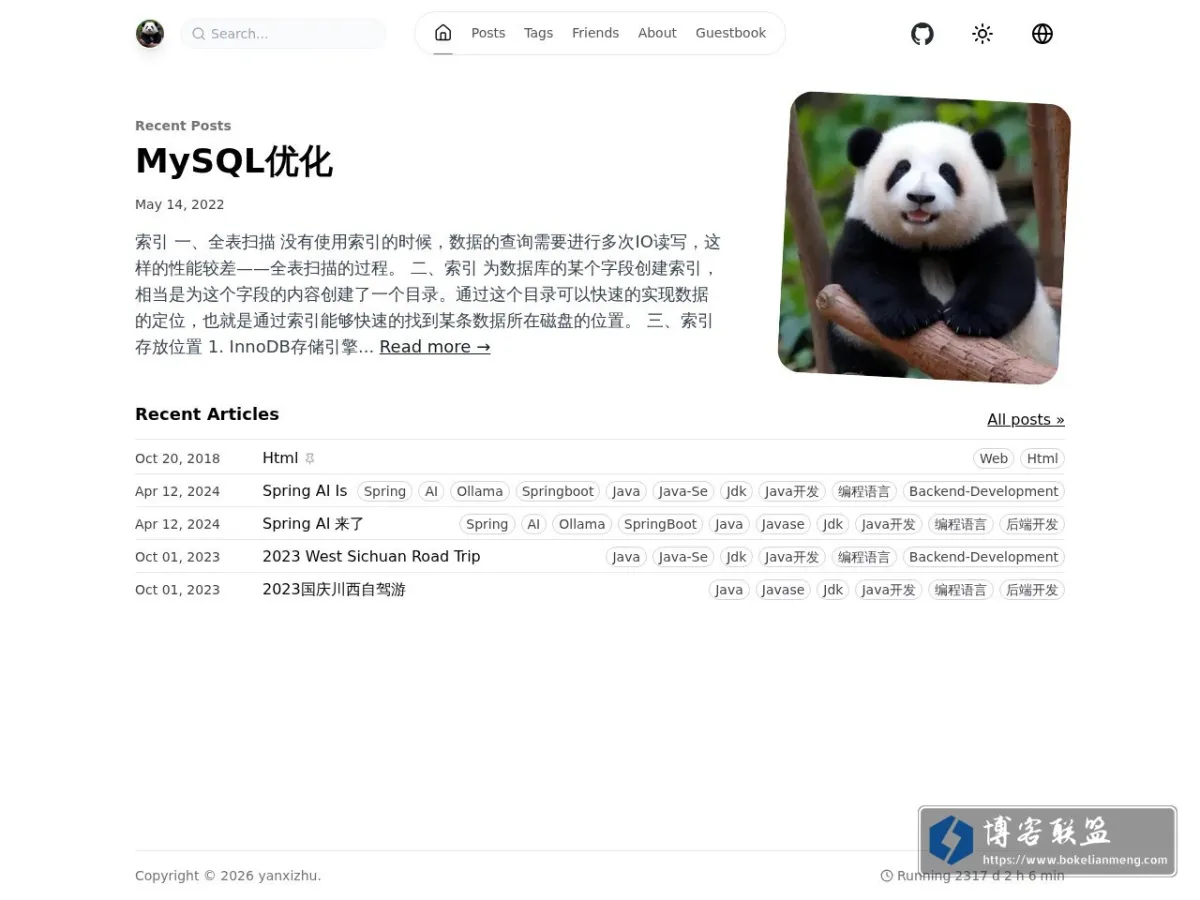Select 编程语言 tag on 2023国庆川西自驾游 row
This screenshot has height=900, width=1200.
[x=961, y=590]
